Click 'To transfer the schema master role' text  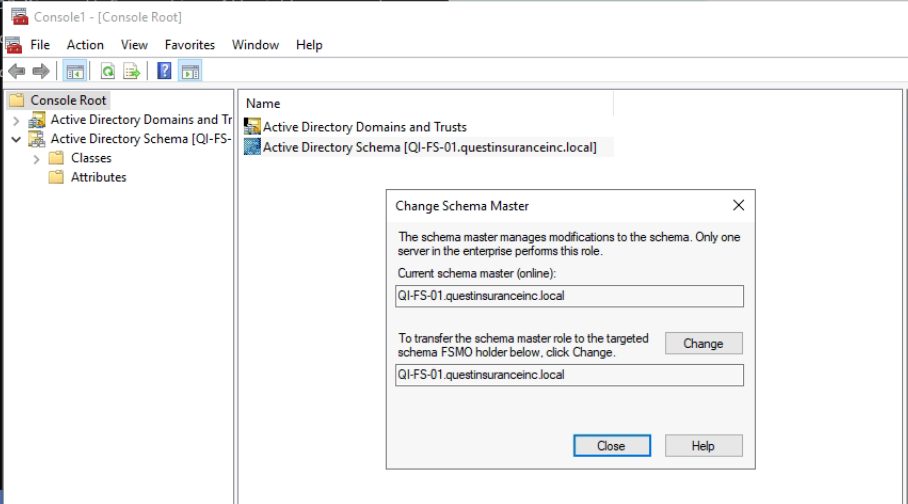pos(523,345)
